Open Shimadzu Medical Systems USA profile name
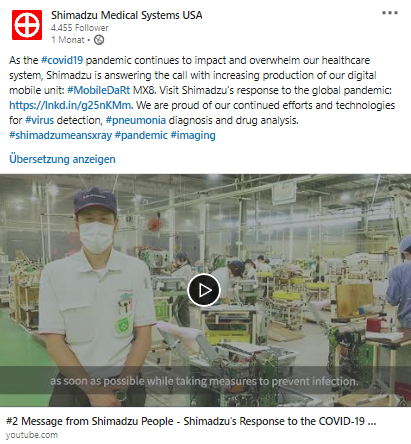 tap(127, 15)
